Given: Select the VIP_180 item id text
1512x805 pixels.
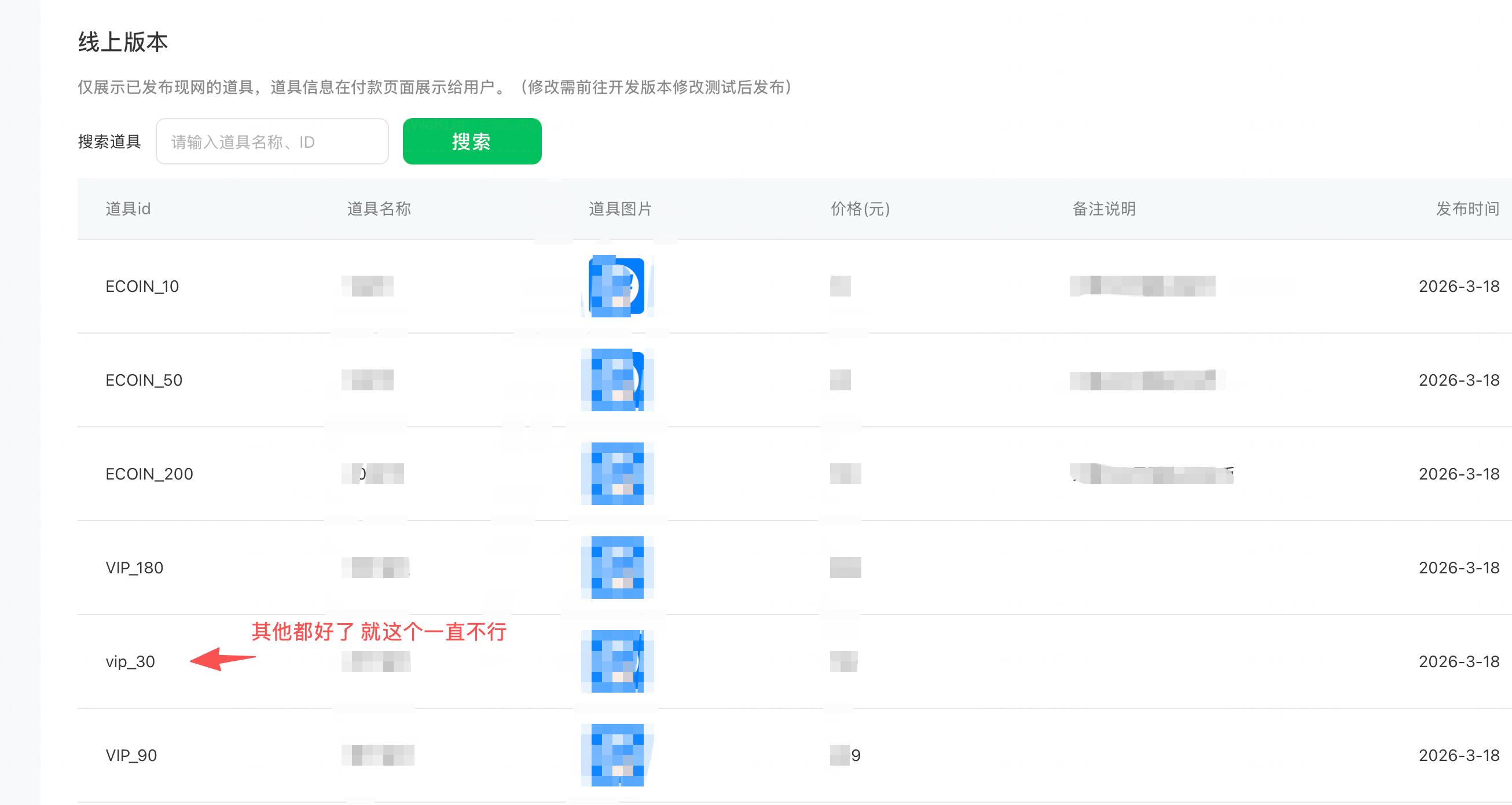Looking at the screenshot, I should [x=134, y=568].
